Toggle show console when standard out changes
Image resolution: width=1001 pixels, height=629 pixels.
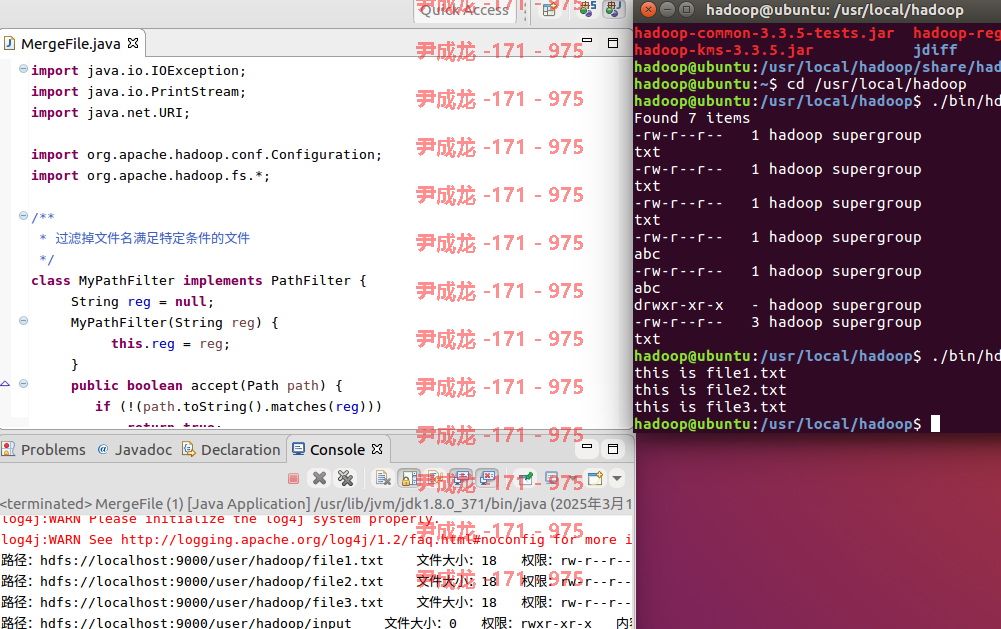(x=461, y=478)
